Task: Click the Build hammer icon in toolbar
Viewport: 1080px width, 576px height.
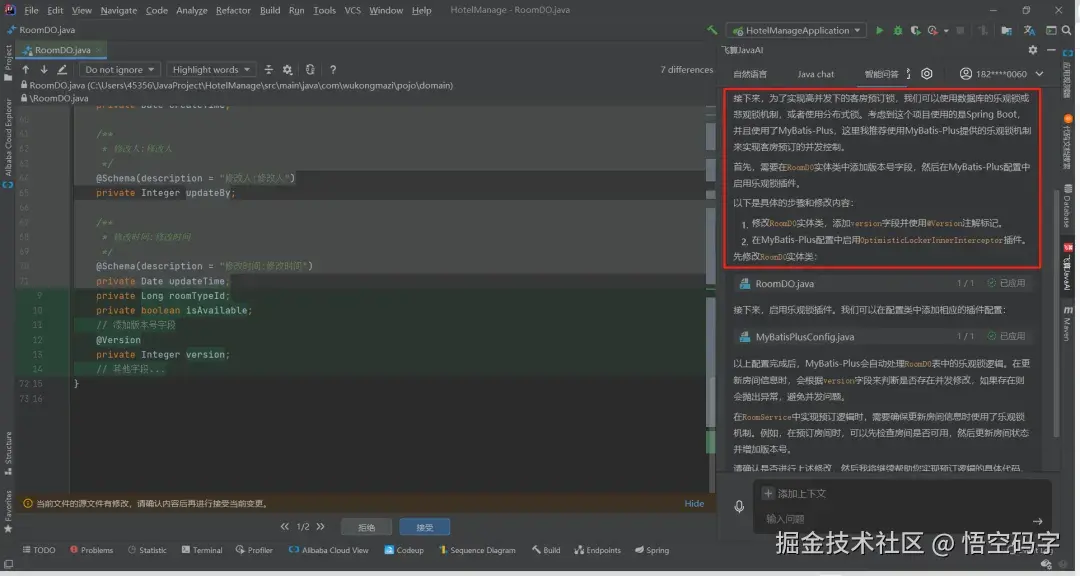Action: [712, 30]
